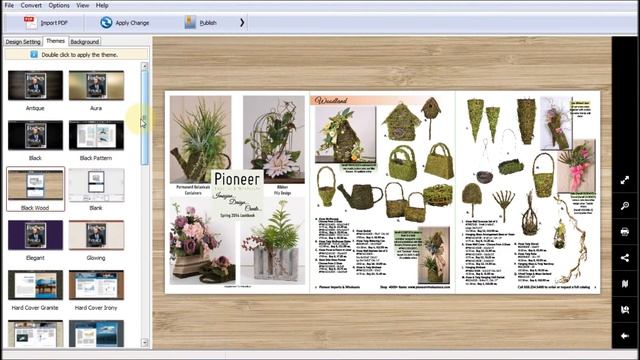Open the Help menu

102,5
